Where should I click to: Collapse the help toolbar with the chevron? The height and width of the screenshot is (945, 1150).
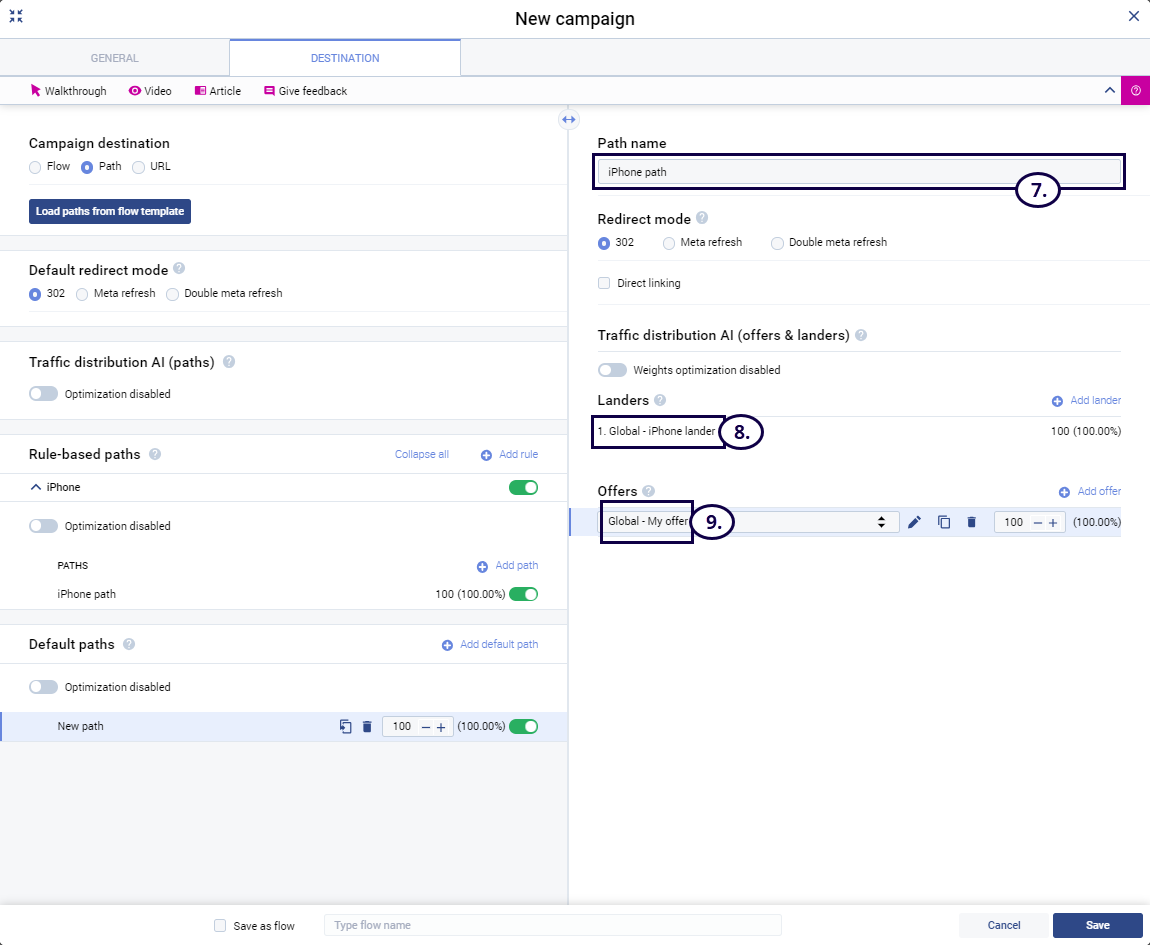1109,90
